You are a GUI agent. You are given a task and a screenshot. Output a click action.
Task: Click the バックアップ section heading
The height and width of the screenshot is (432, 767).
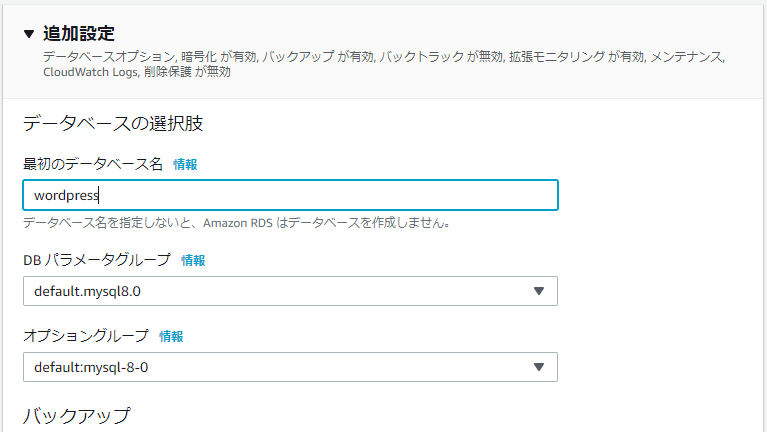(76, 414)
